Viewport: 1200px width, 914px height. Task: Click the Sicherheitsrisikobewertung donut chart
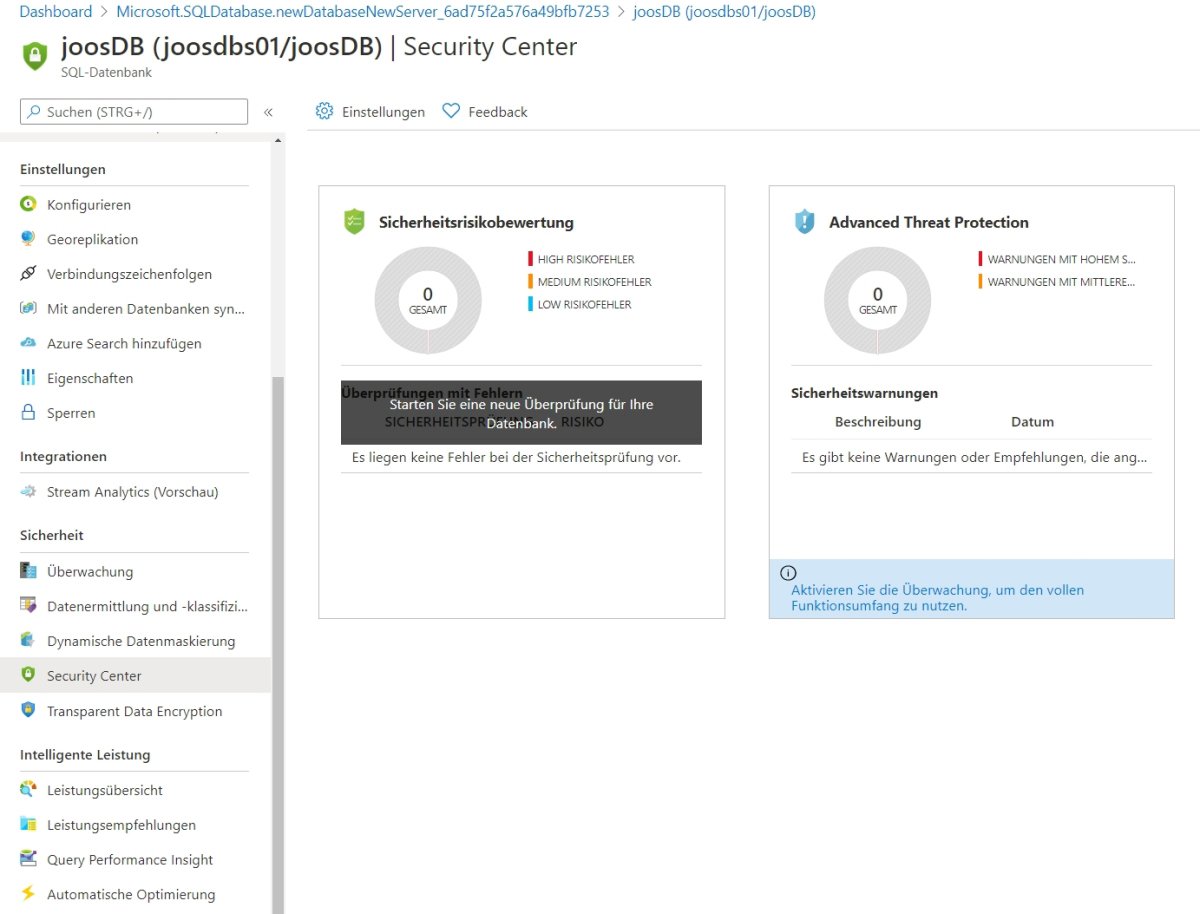point(428,300)
